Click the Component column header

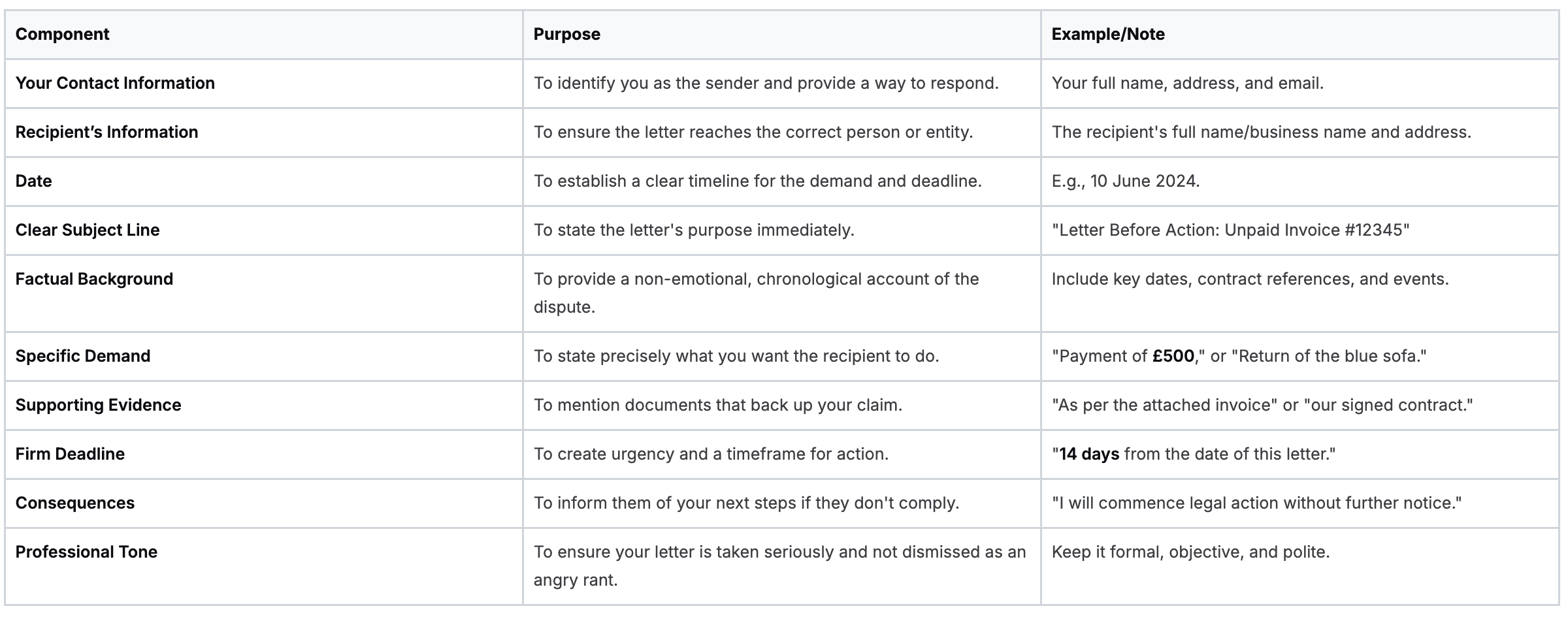point(62,34)
